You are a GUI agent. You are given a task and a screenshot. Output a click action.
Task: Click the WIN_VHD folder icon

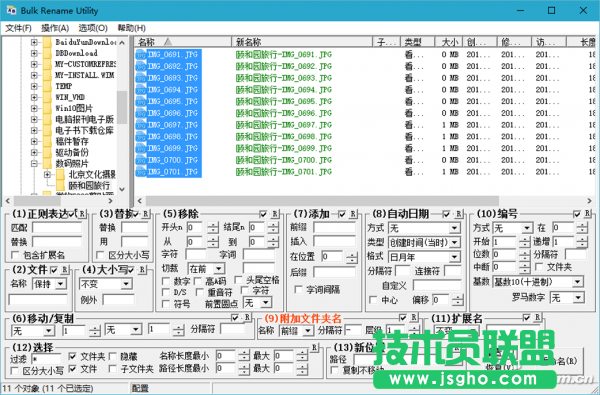click(47, 97)
